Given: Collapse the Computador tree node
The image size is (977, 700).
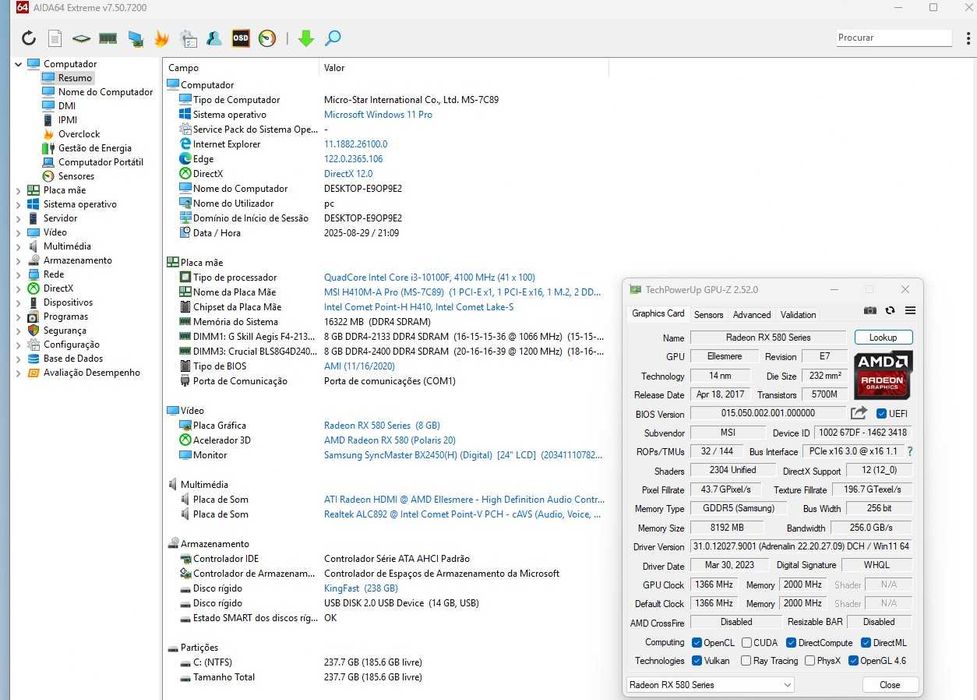Looking at the screenshot, I should 18,64.
